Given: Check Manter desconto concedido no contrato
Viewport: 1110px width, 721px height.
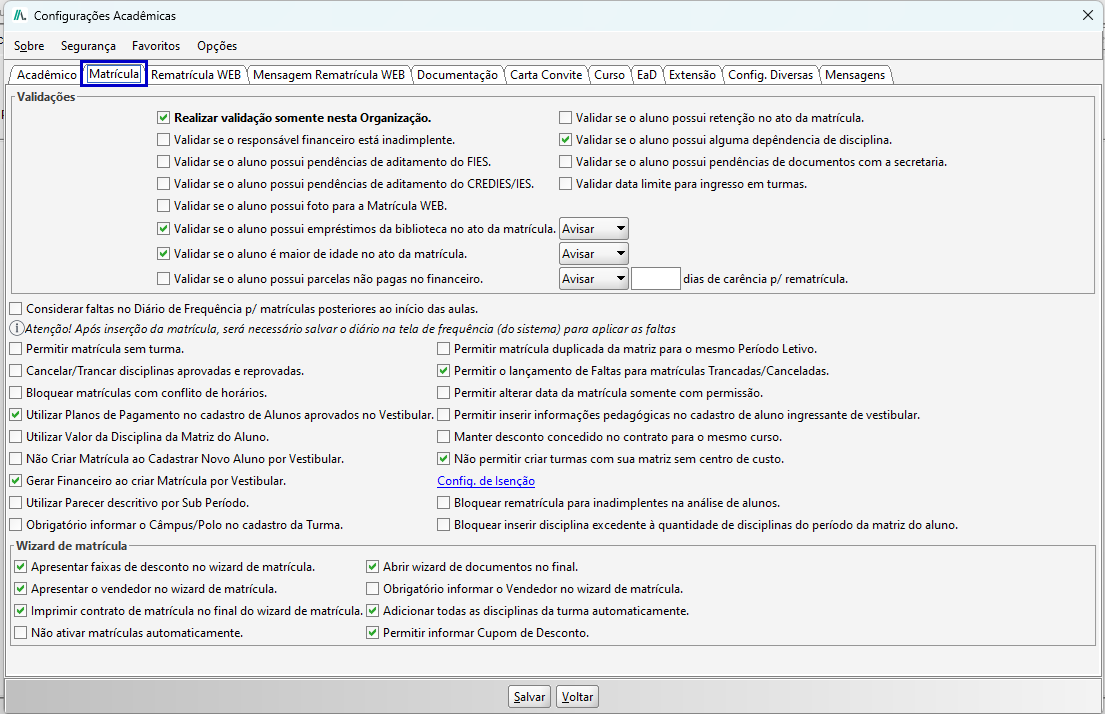Looking at the screenshot, I should pyautogui.click(x=443, y=436).
